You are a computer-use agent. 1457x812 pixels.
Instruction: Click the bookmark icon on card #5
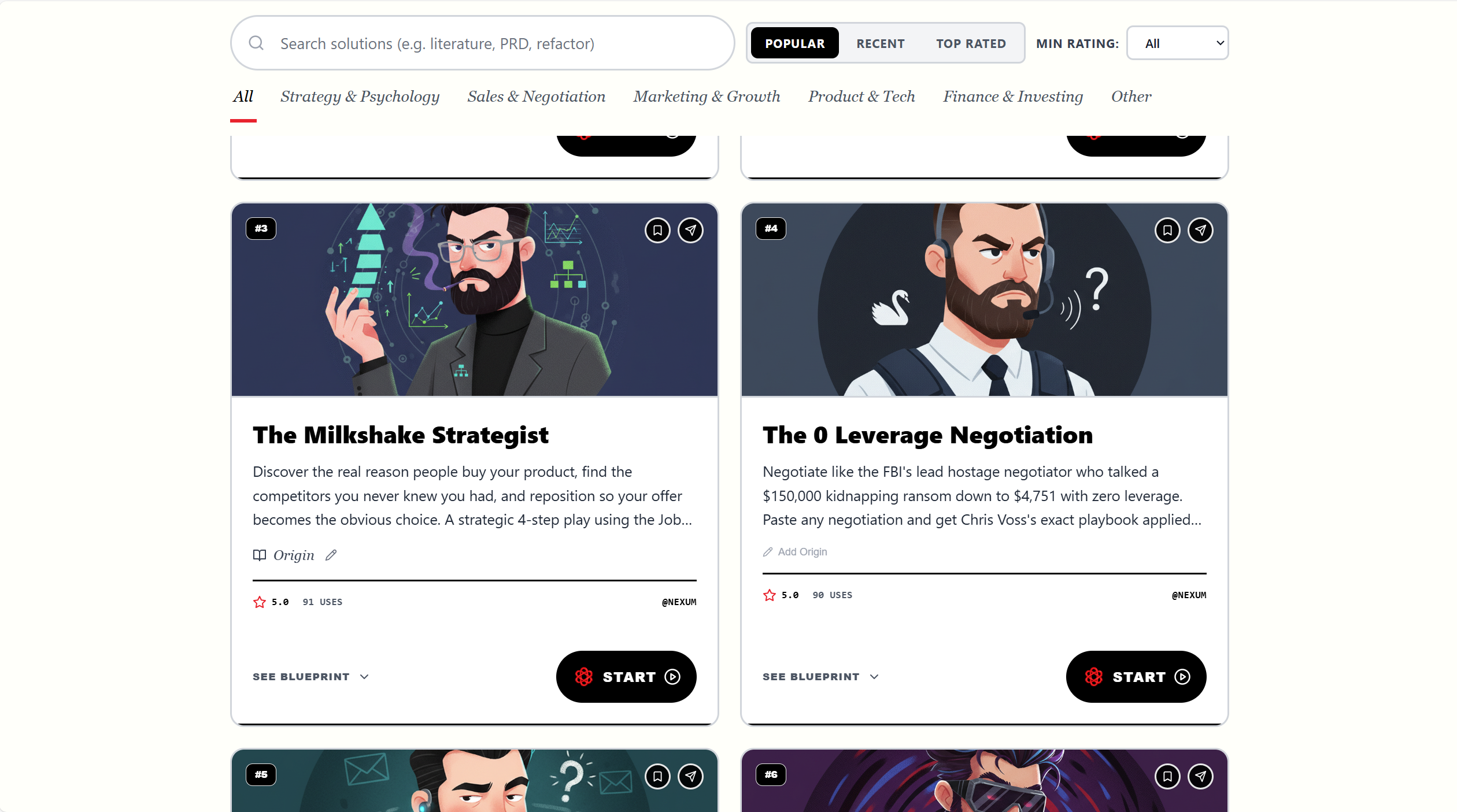pyautogui.click(x=657, y=776)
